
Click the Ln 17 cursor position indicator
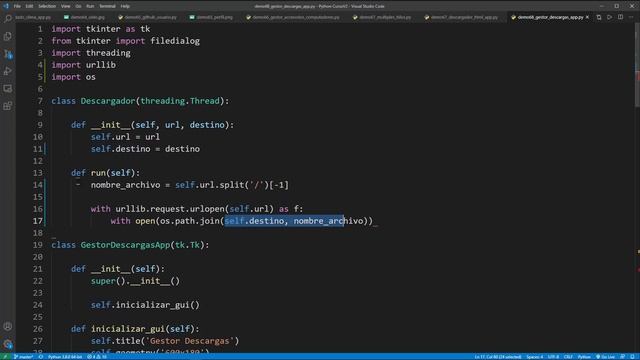tap(498, 357)
